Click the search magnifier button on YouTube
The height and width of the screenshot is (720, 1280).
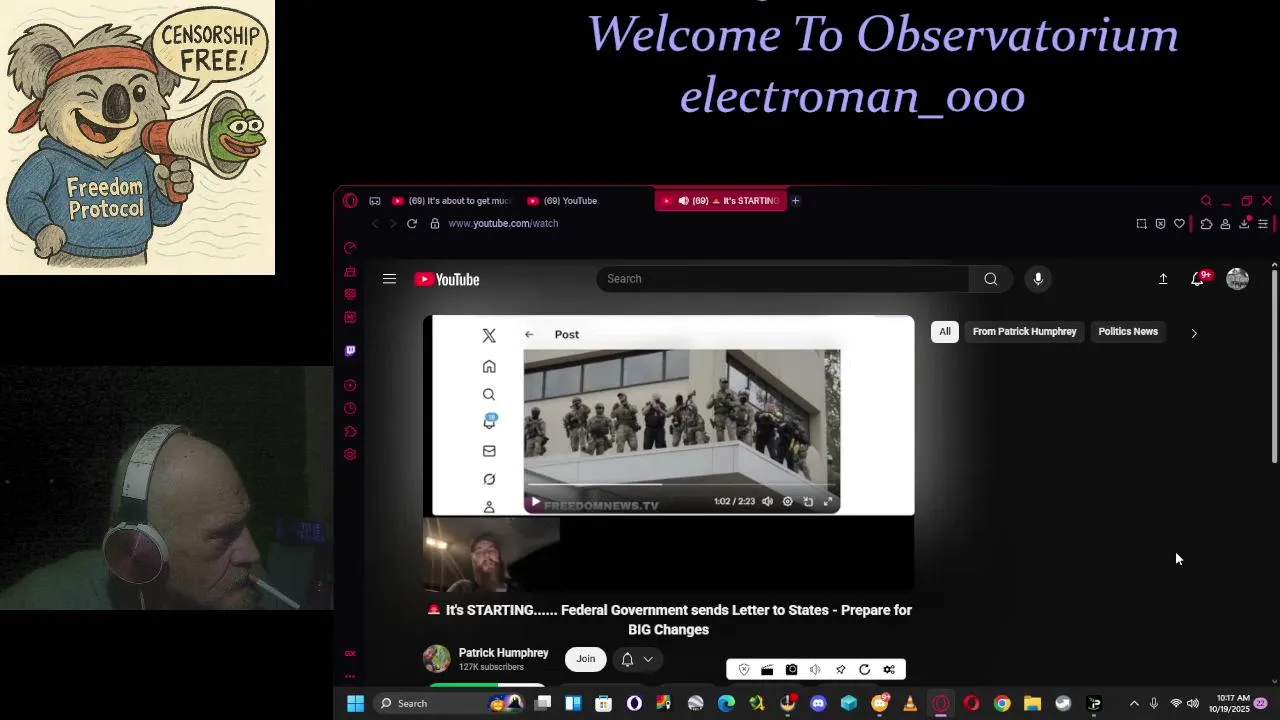(x=990, y=279)
